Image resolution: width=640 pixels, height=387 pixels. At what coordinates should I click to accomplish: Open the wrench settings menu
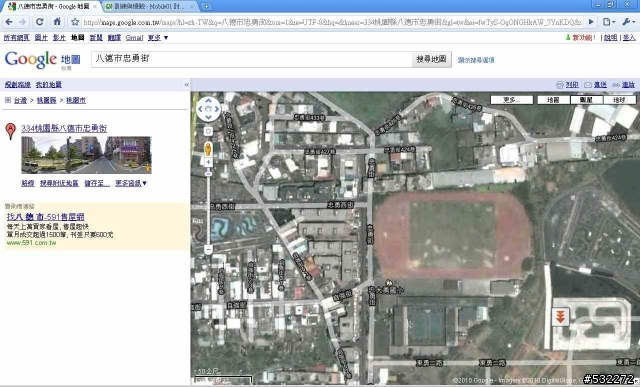pyautogui.click(x=628, y=22)
